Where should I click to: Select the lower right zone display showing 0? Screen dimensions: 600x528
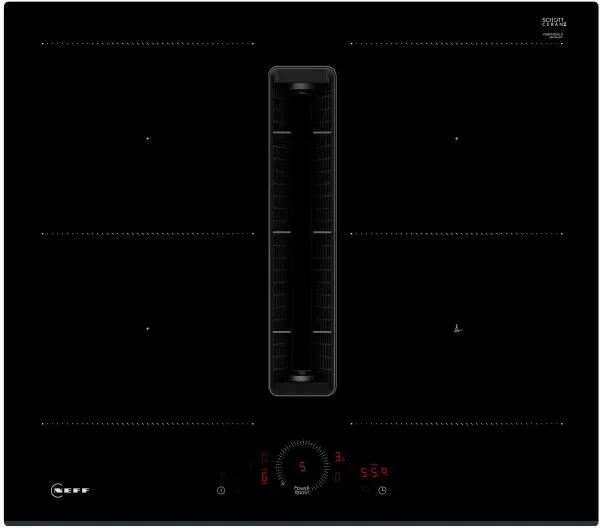pos(338,477)
